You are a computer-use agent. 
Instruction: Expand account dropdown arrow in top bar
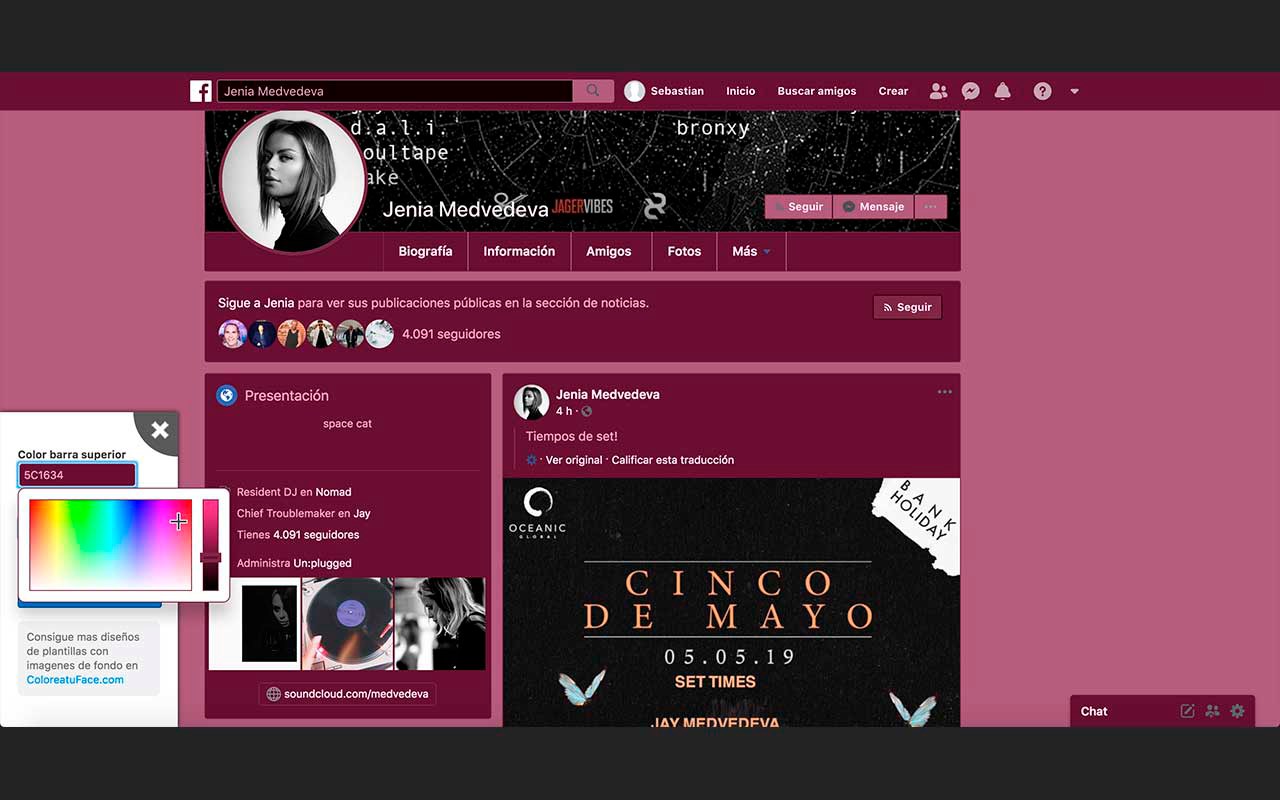coord(1074,91)
